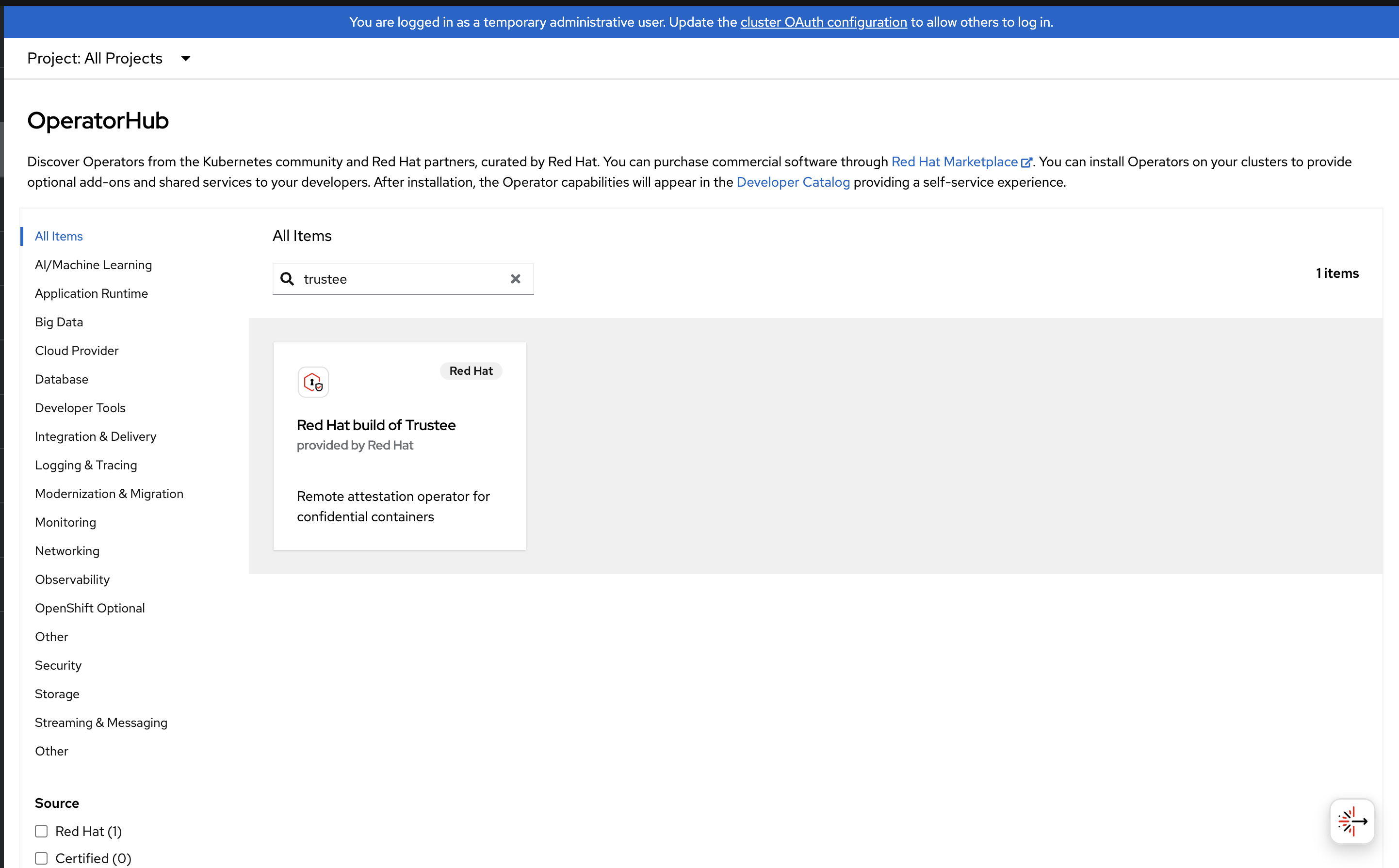Viewport: 1399px width, 868px height.
Task: Click the search magnifier icon
Action: pos(287,279)
